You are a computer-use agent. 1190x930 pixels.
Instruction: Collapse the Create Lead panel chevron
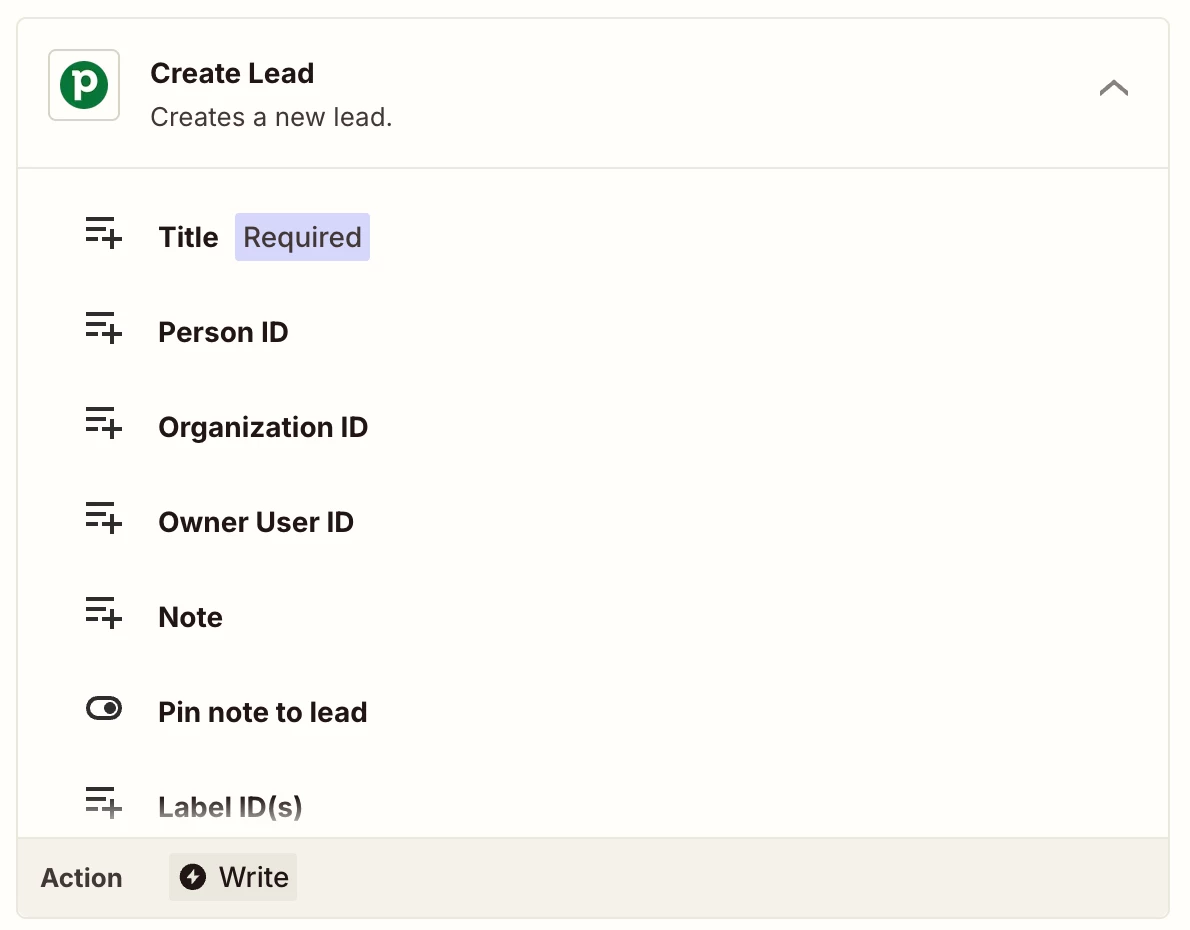(1113, 89)
